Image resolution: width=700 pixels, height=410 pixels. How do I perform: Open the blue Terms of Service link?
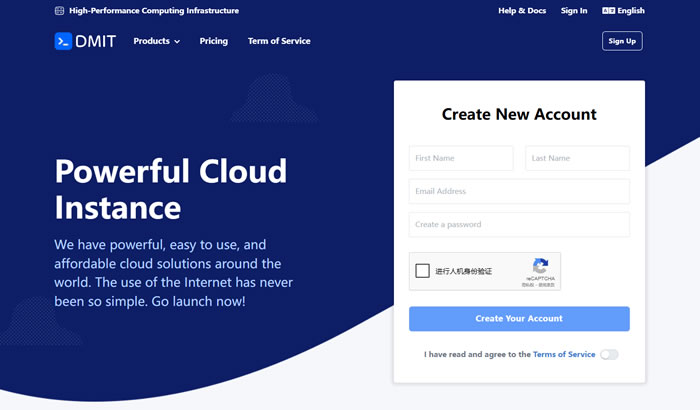pyautogui.click(x=564, y=354)
